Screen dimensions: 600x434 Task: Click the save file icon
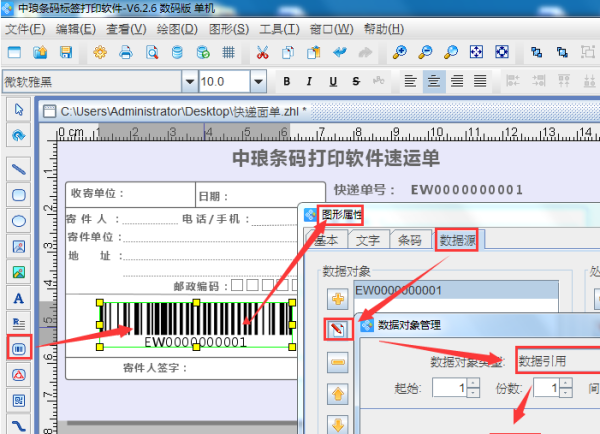click(x=65, y=52)
